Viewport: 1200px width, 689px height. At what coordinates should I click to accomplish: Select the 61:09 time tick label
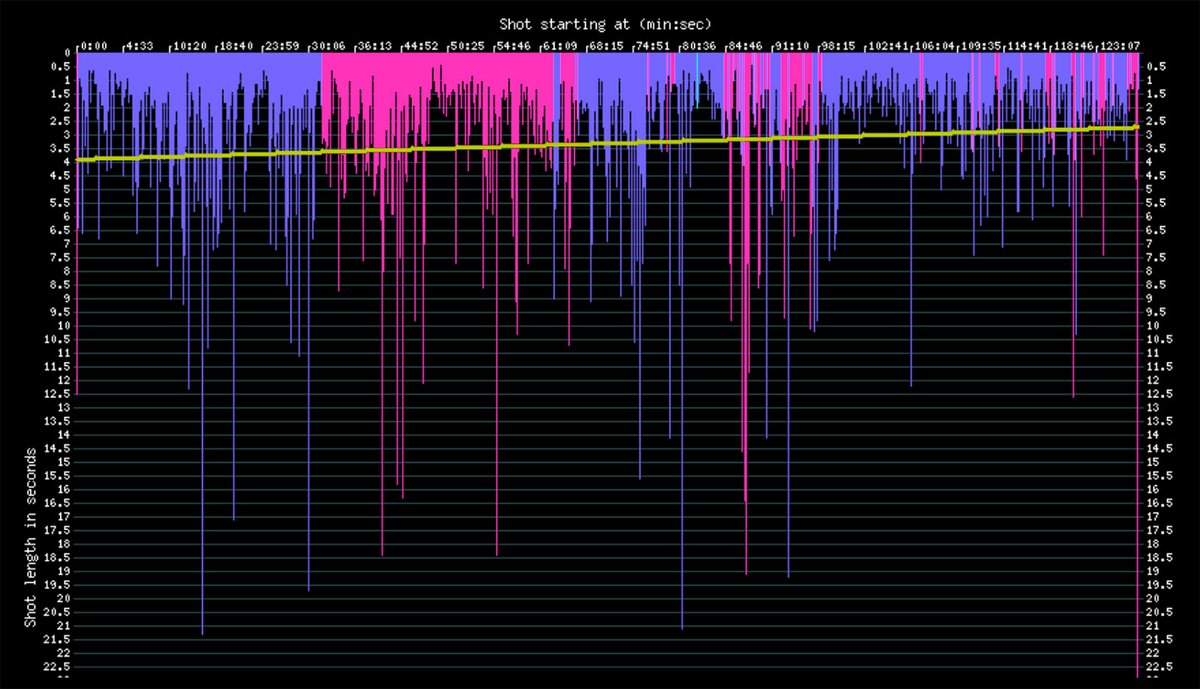click(559, 45)
